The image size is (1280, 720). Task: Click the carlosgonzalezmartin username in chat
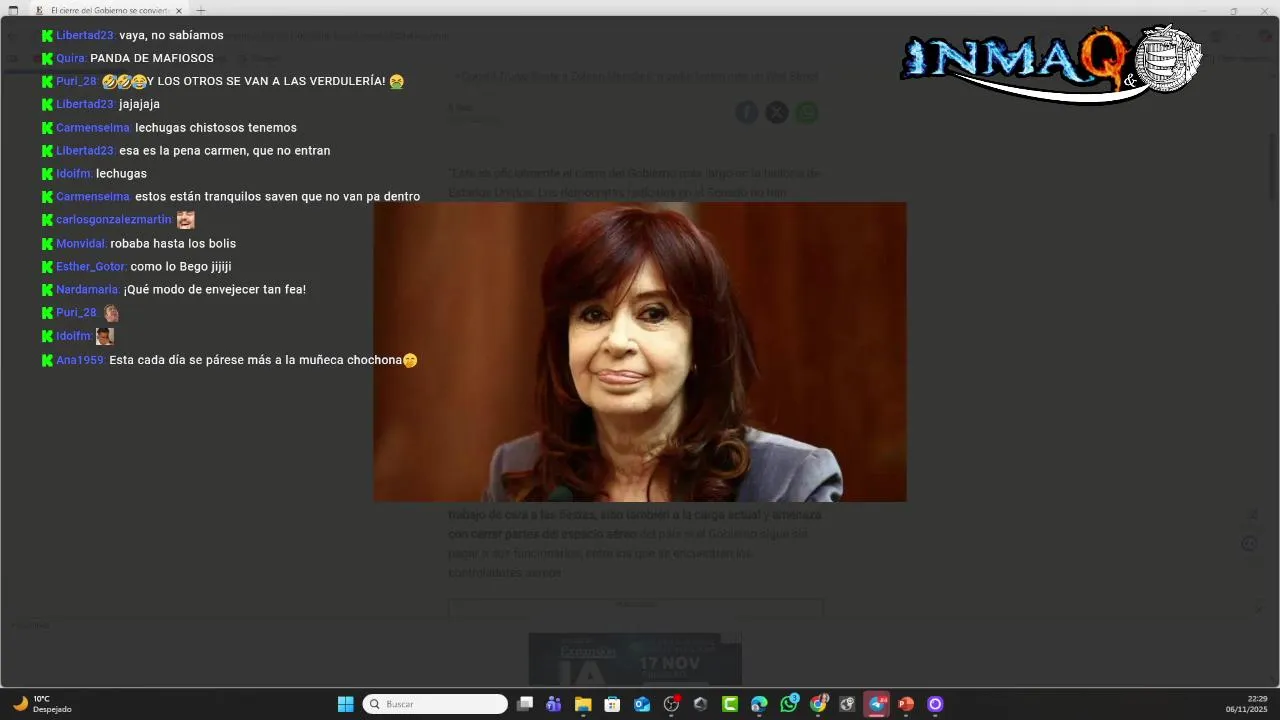[114, 220]
